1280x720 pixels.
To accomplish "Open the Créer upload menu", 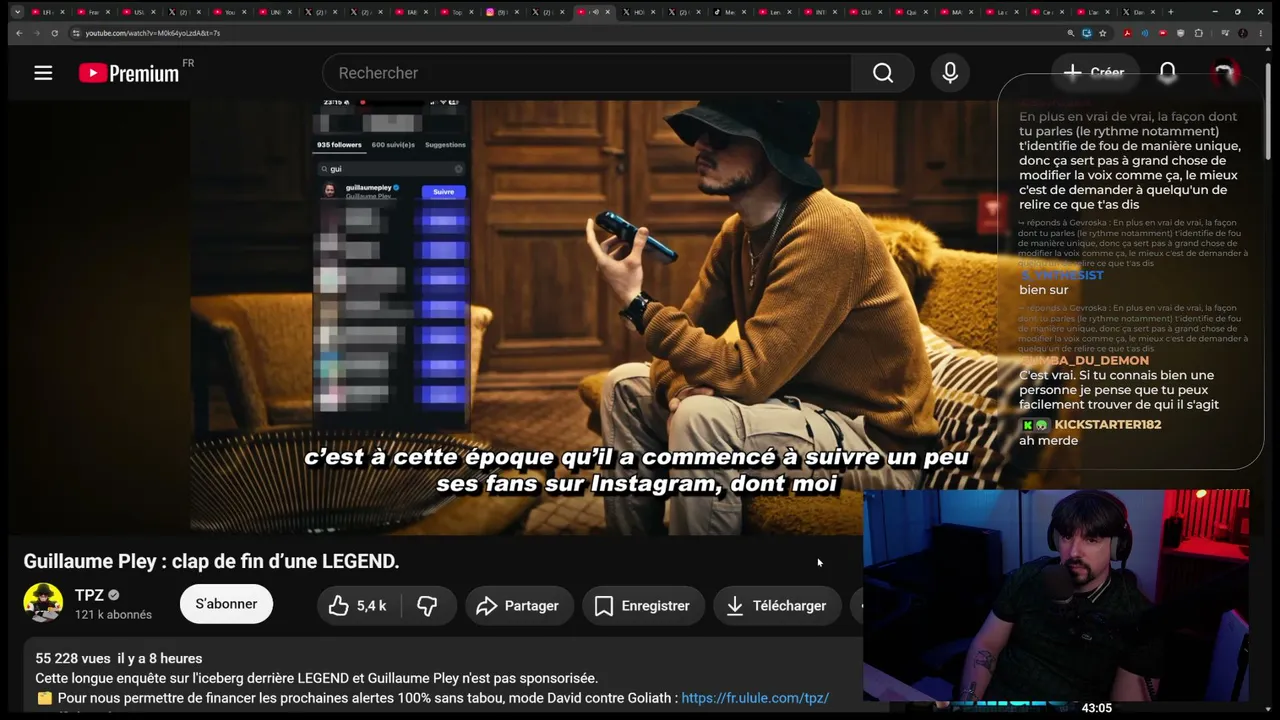I will coord(1094,72).
